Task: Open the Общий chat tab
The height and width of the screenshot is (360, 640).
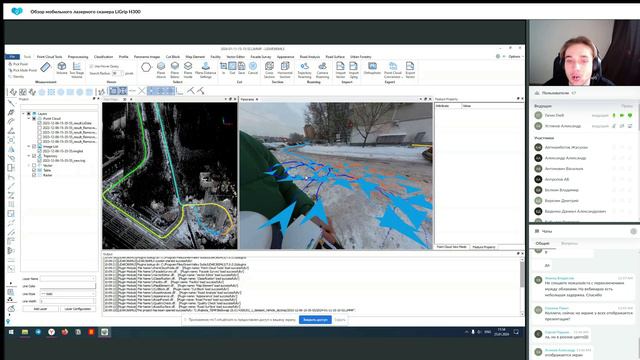Action: (542, 243)
